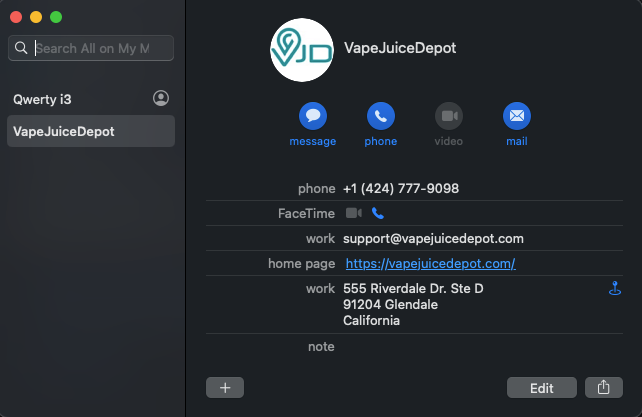This screenshot has width=642, height=417.
Task: Click the Edit button
Action: point(542,388)
